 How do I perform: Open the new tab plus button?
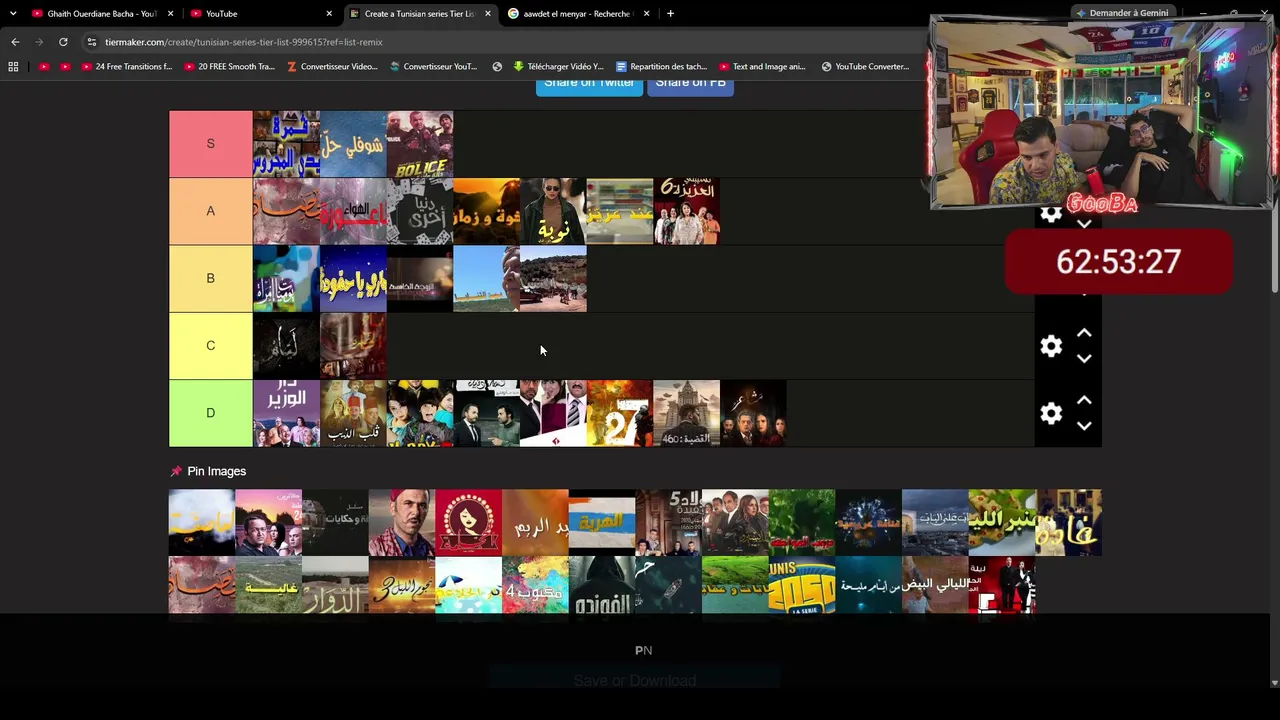[x=670, y=14]
